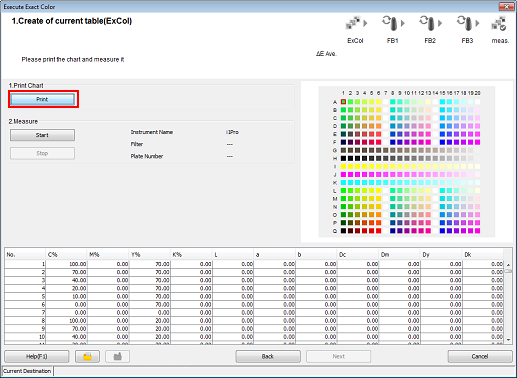The image size is (517, 378).
Task: Click the table scrollbar down arrow
Action: point(508,340)
